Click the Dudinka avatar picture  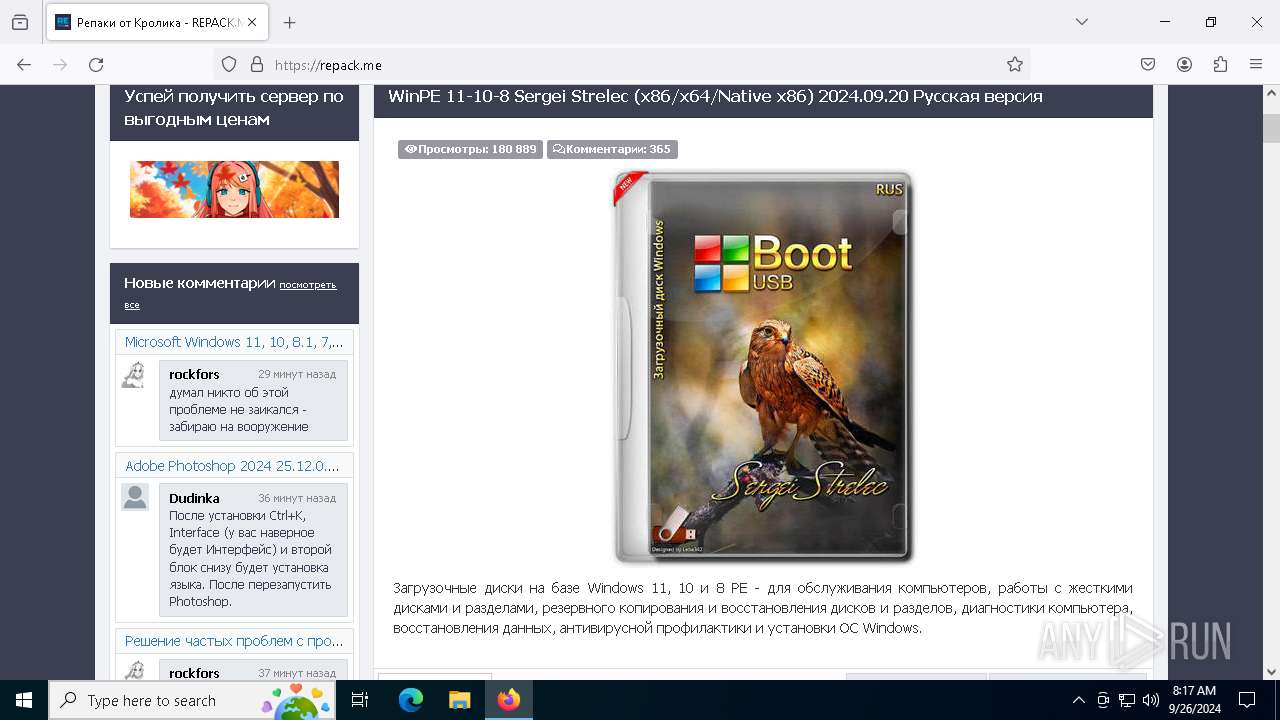tap(135, 497)
